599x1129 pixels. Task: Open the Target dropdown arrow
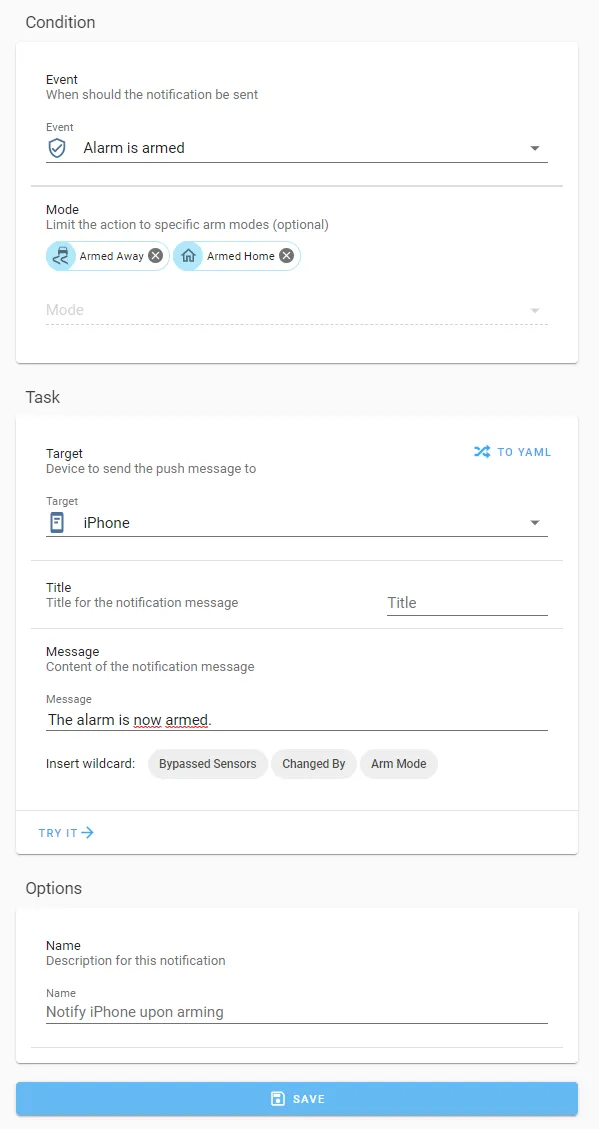[x=534, y=523]
